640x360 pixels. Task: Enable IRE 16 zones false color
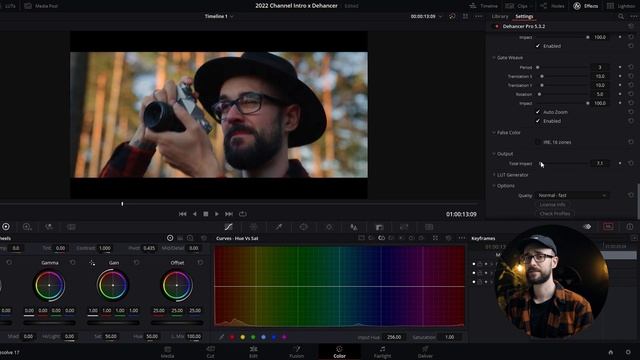tap(538, 142)
